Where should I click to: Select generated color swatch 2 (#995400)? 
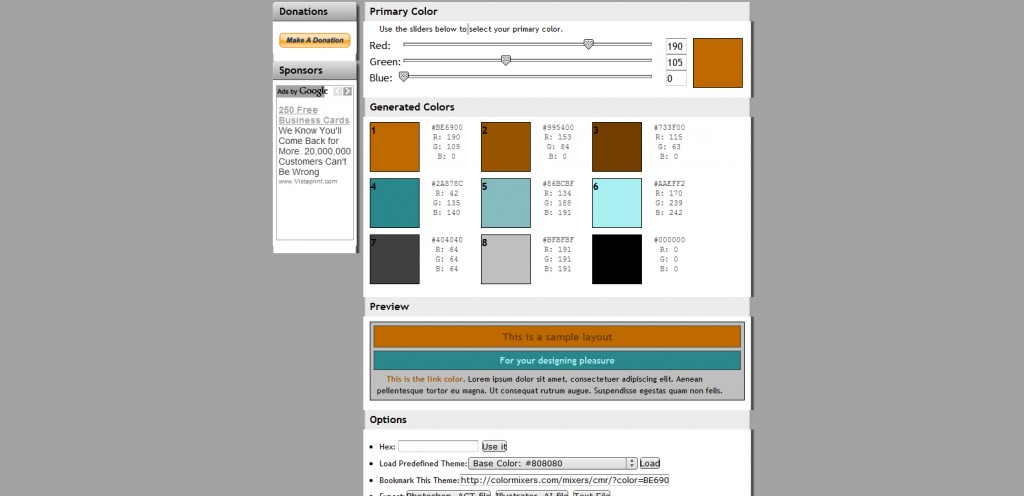tap(506, 147)
